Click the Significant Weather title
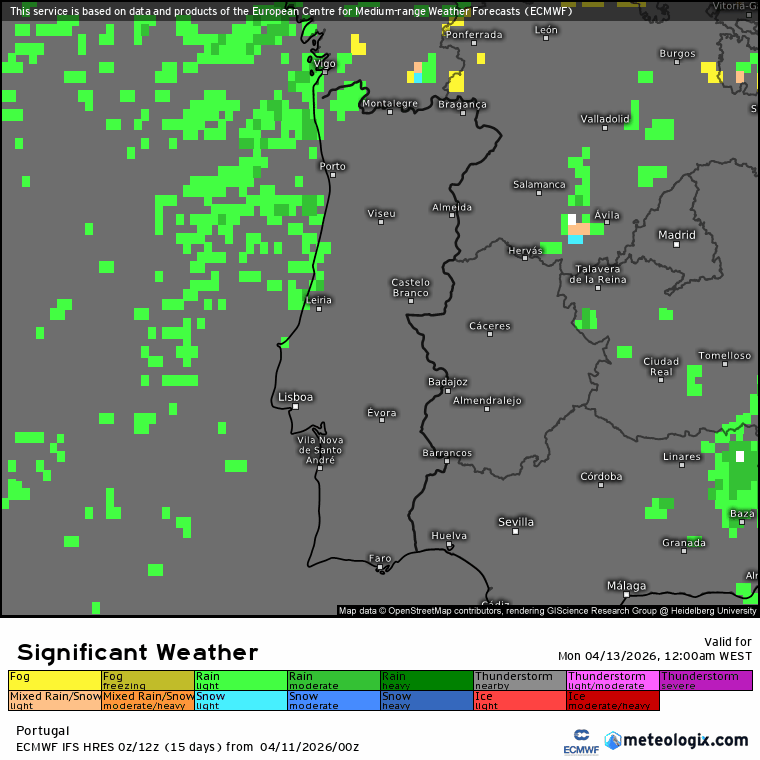 point(137,652)
